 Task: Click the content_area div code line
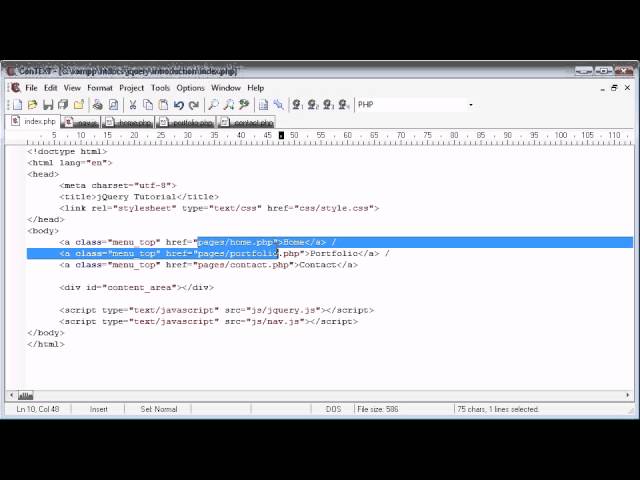(x=136, y=287)
